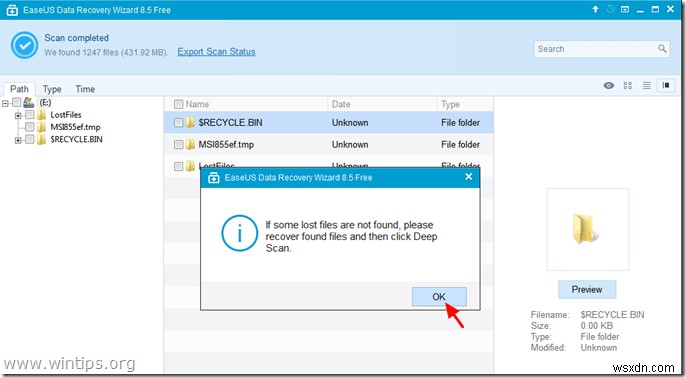This screenshot has width=686, height=378.
Task: Click the scan completed checkmark icon
Action: tap(24, 45)
